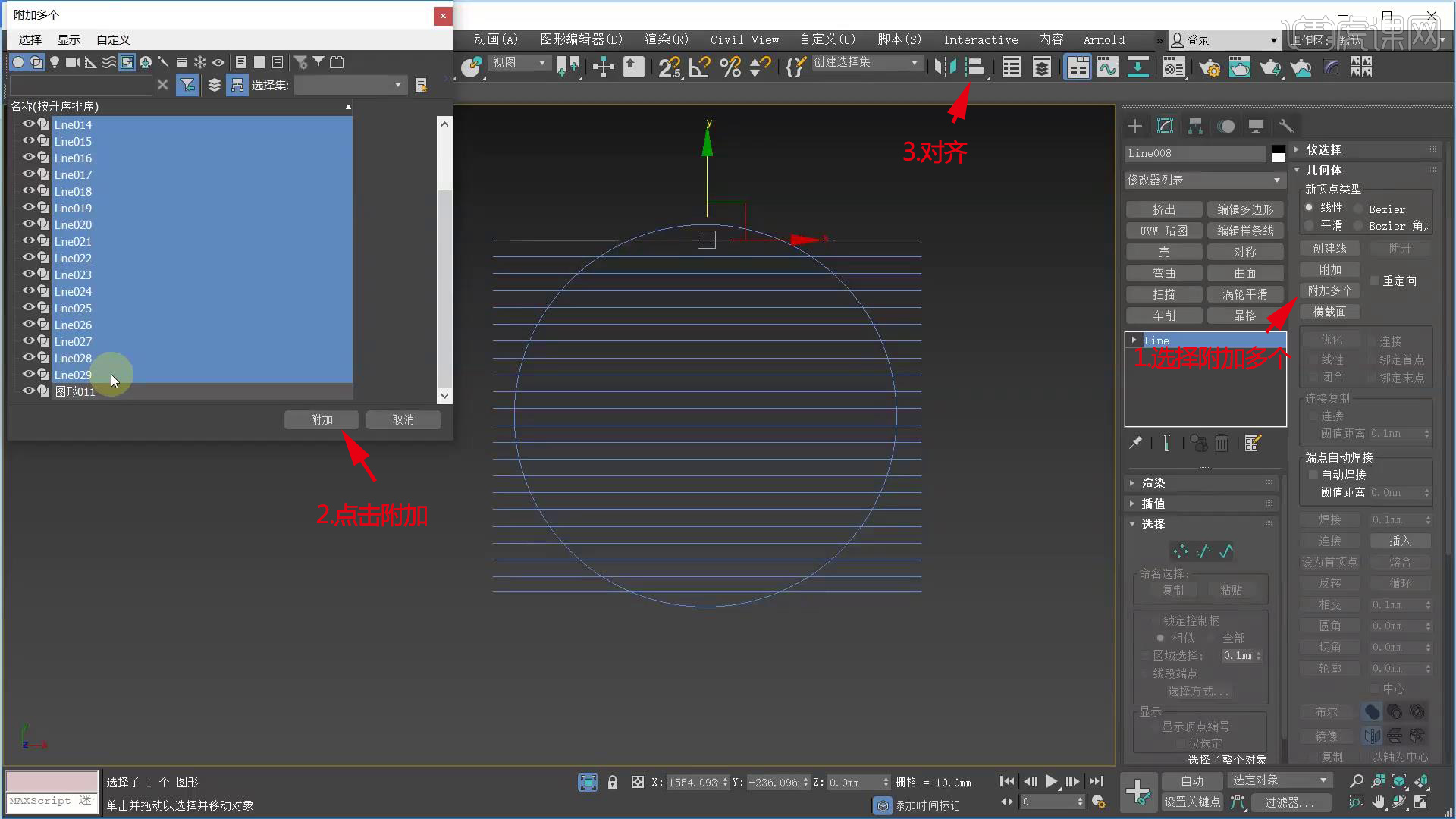Select the Vertex sub-object icon
The width and height of the screenshot is (1456, 819).
pyautogui.click(x=1180, y=551)
